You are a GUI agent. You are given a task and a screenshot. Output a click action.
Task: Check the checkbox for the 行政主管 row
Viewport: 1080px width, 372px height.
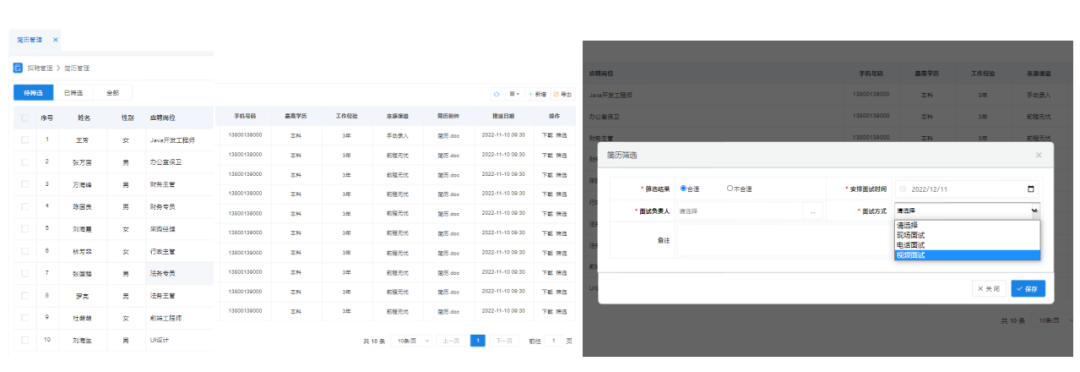point(25,251)
